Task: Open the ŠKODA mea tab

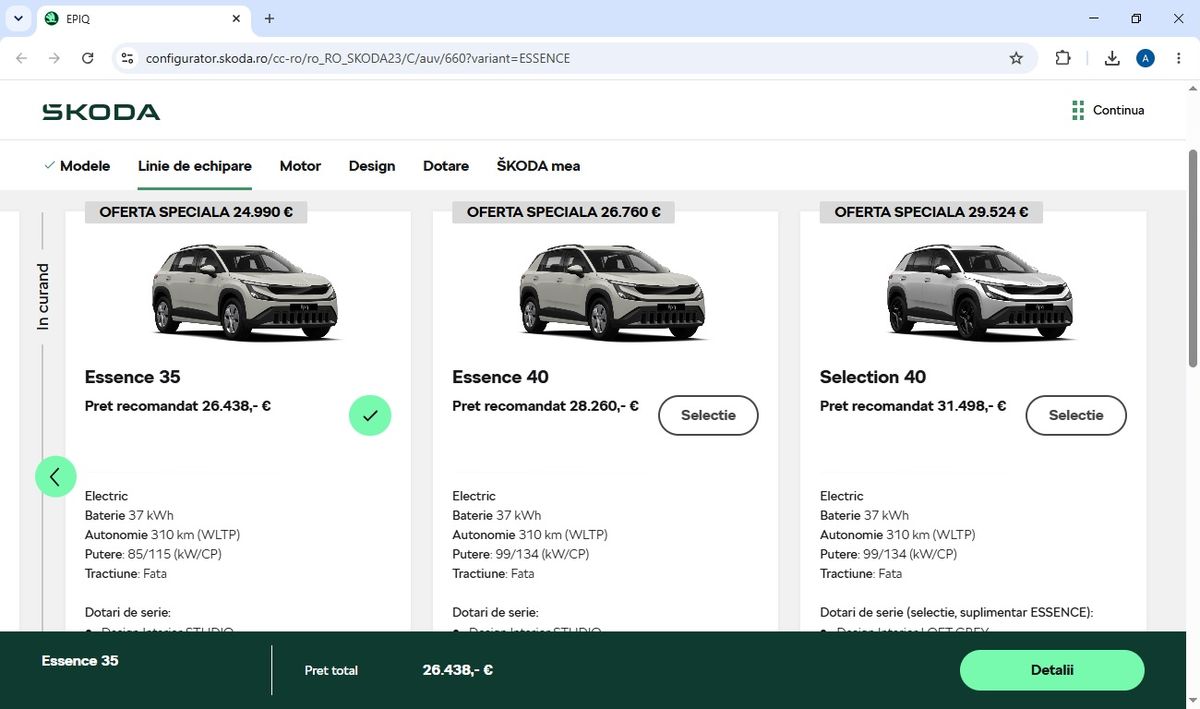Action: coord(538,166)
